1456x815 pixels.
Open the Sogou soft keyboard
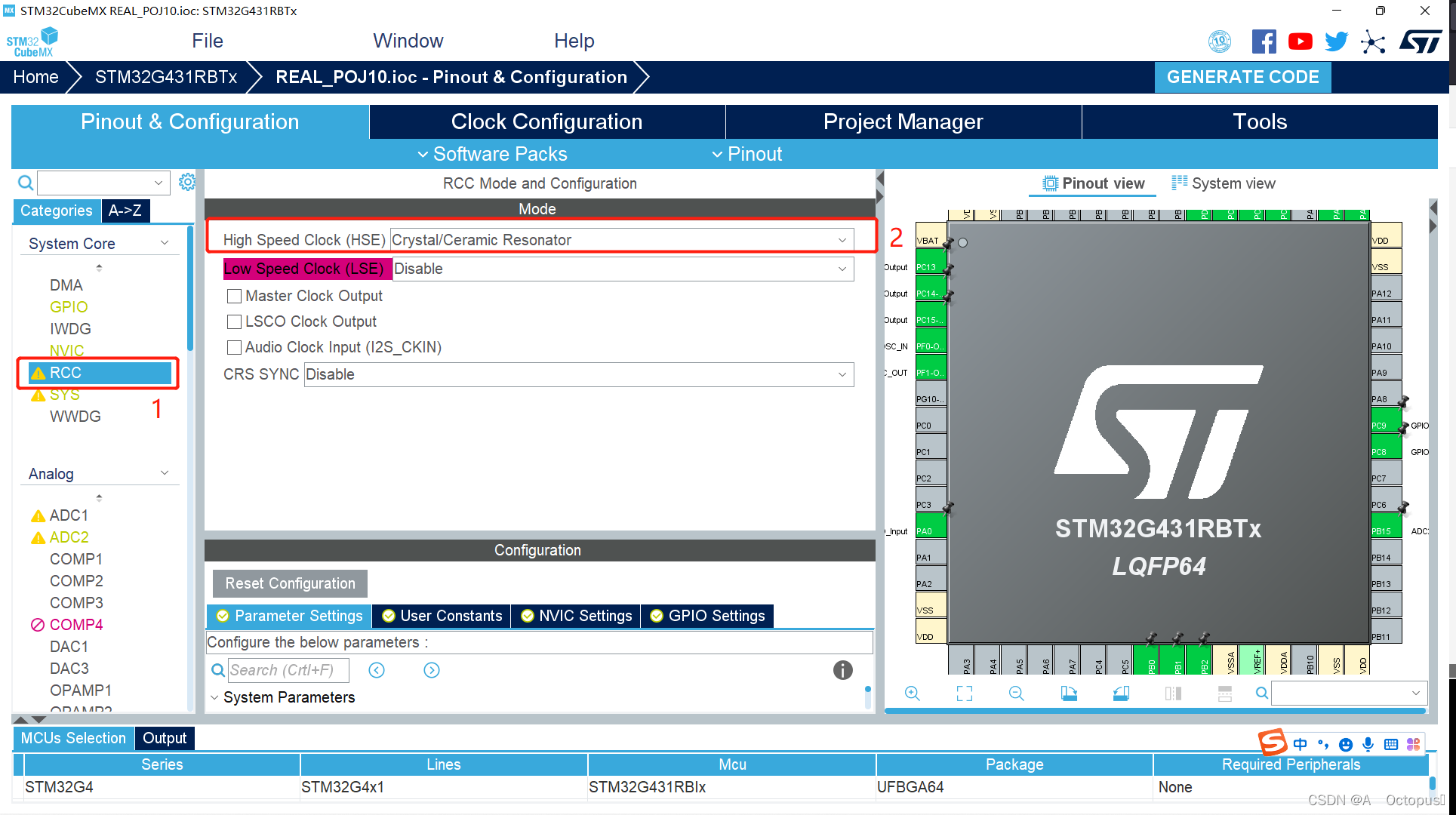click(1391, 745)
